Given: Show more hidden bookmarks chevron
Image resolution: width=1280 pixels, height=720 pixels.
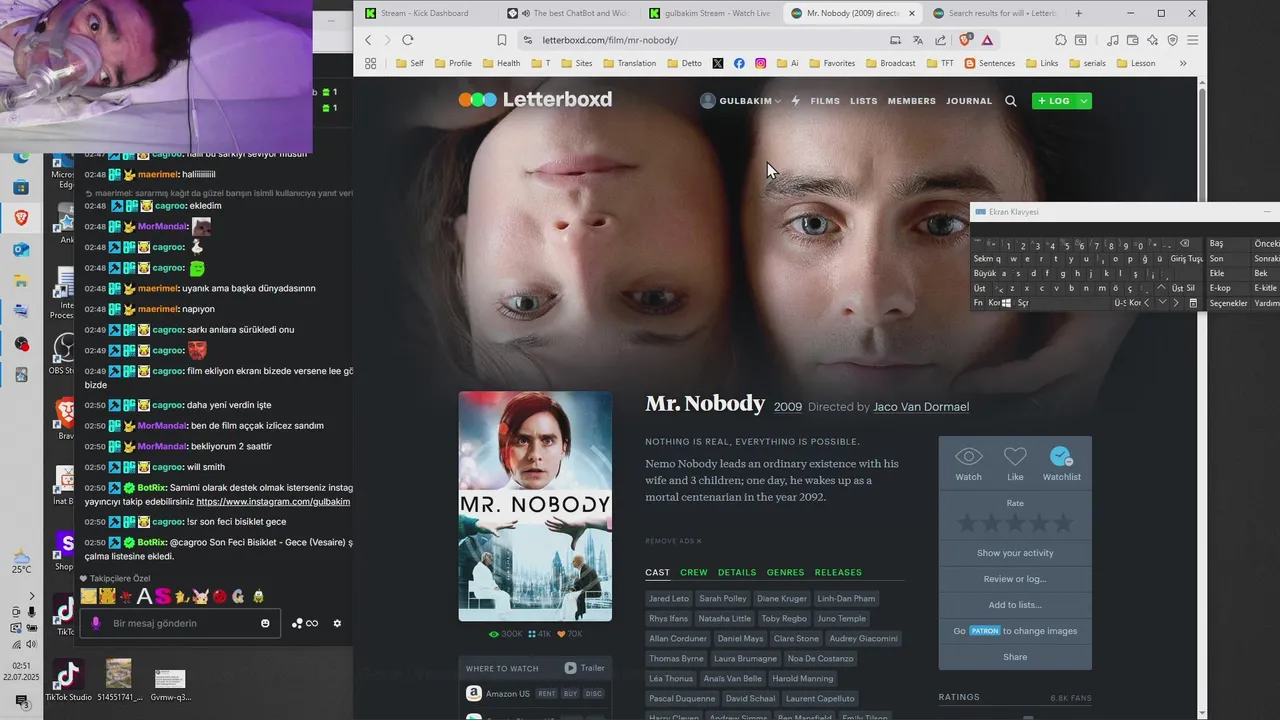Looking at the screenshot, I should [1183, 63].
